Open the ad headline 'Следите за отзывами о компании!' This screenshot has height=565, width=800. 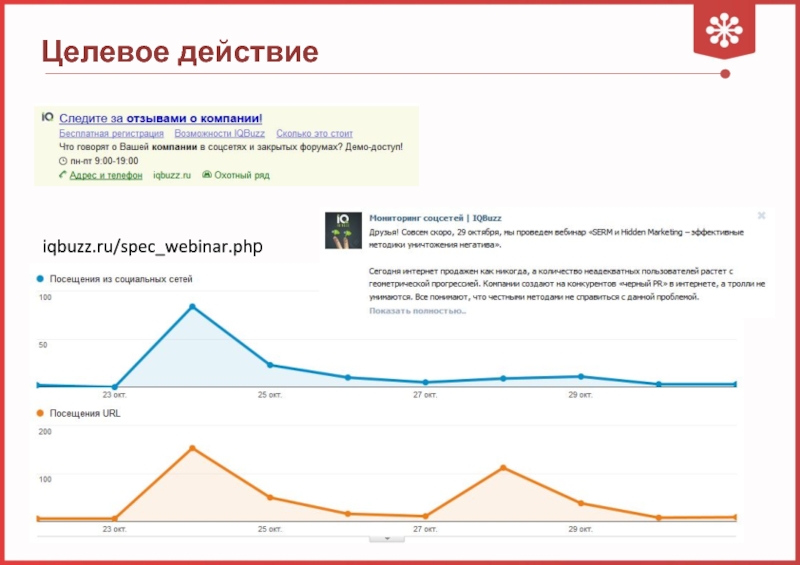point(161,118)
